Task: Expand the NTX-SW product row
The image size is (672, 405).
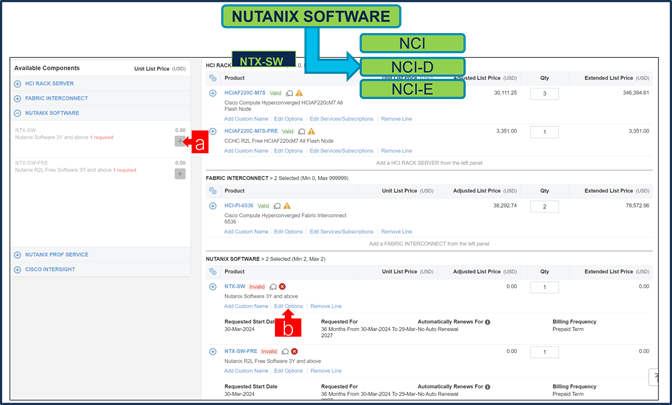Action: (x=213, y=287)
